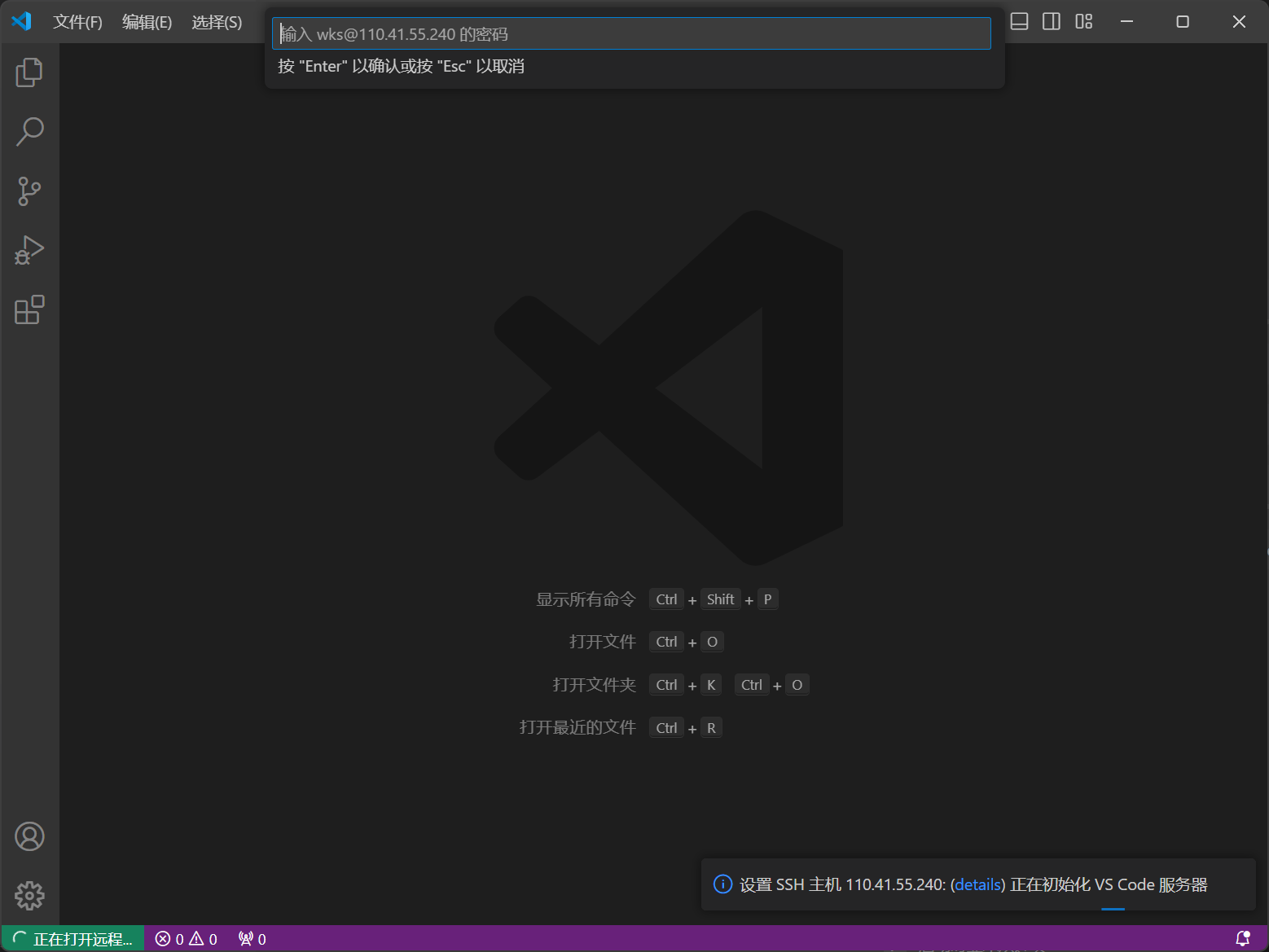Open the 文件 menu

click(77, 22)
